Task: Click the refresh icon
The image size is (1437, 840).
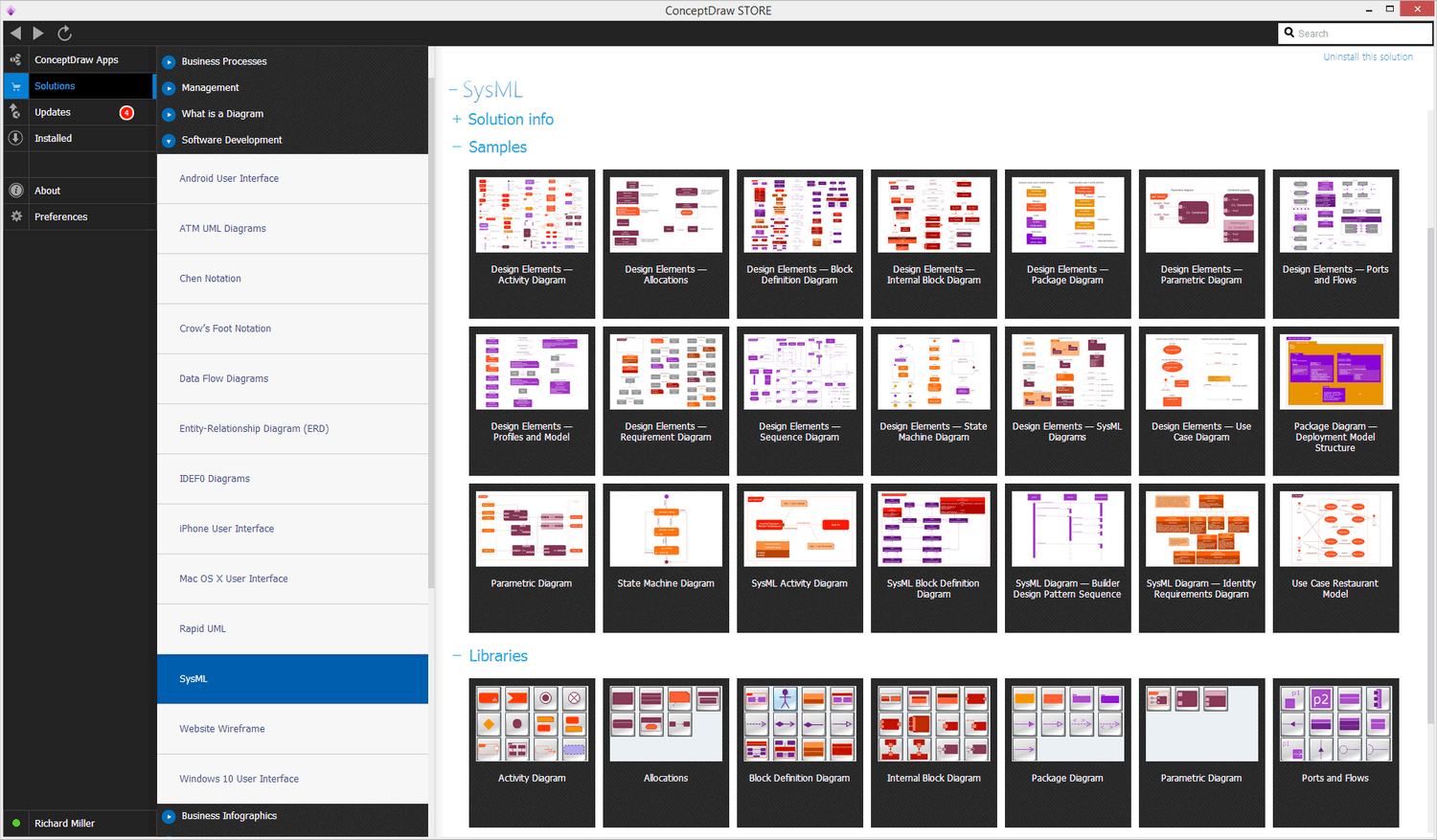Action: click(x=64, y=33)
